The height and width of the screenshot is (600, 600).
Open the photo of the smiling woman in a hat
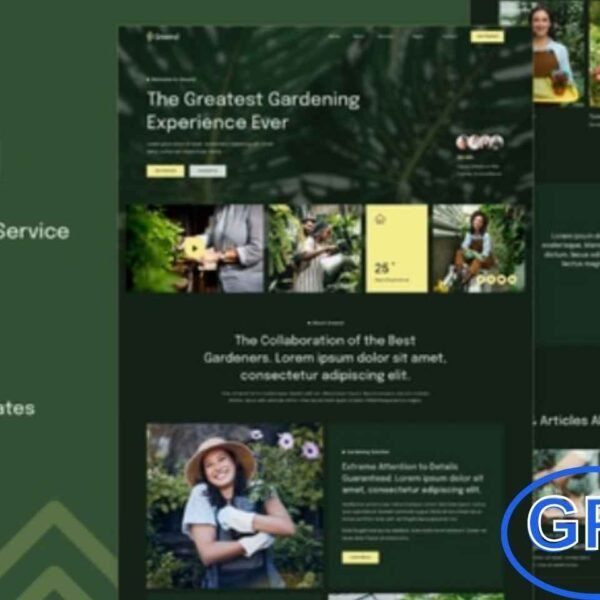tap(235, 505)
